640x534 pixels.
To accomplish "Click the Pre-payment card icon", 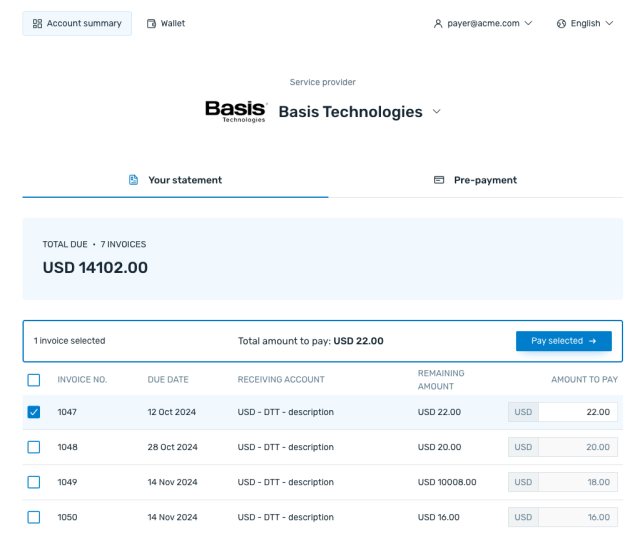I will pyautogui.click(x=439, y=180).
